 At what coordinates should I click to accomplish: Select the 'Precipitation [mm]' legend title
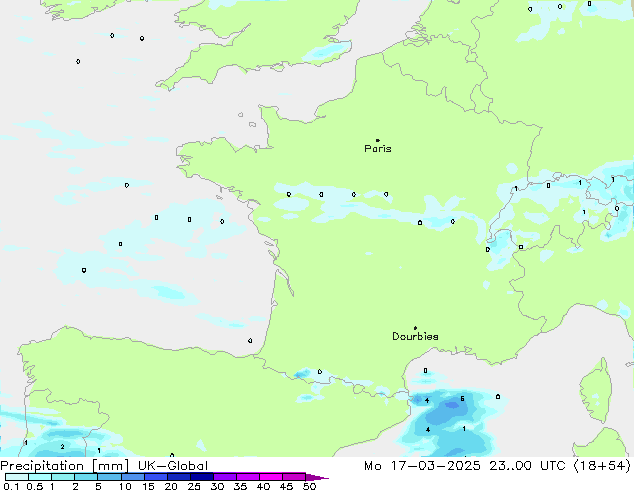point(65,466)
